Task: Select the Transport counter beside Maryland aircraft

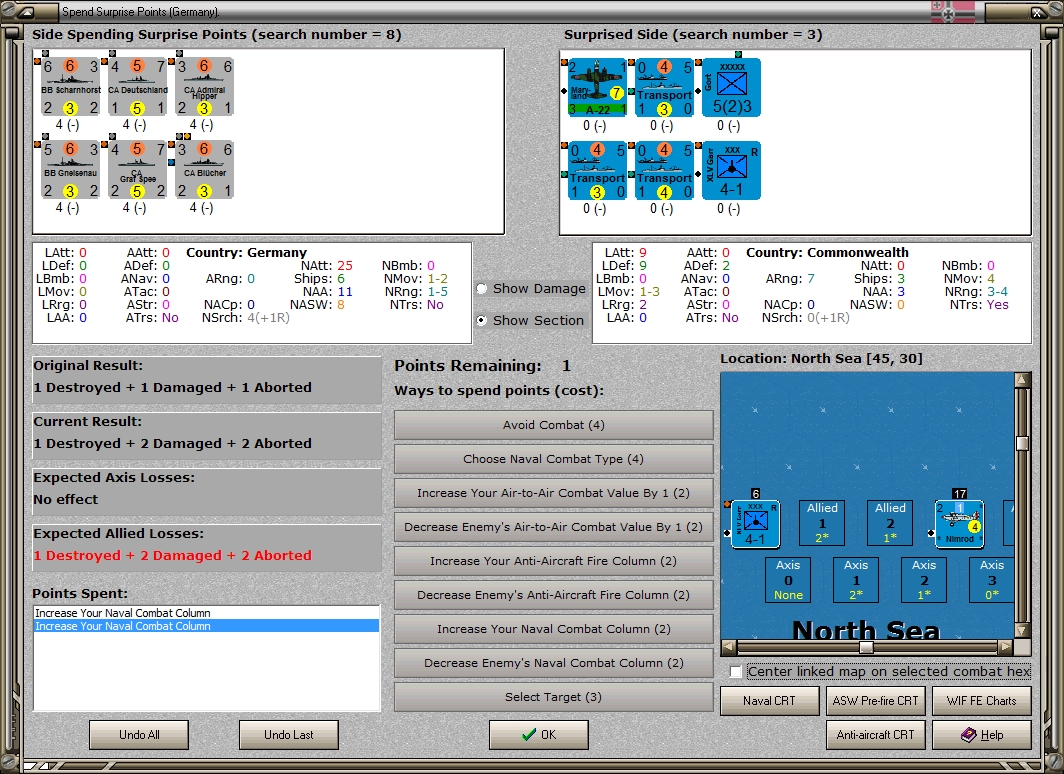Action: coord(664,87)
